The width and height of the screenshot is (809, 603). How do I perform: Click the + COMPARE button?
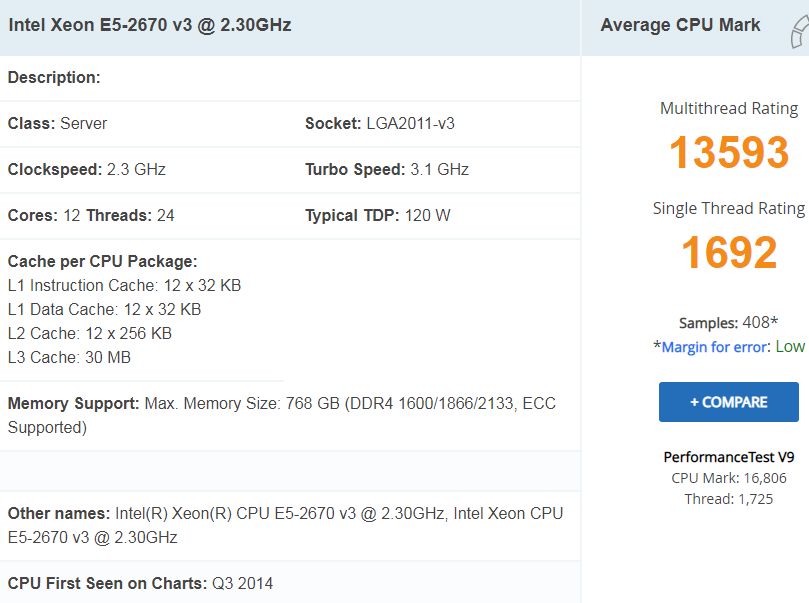click(729, 402)
